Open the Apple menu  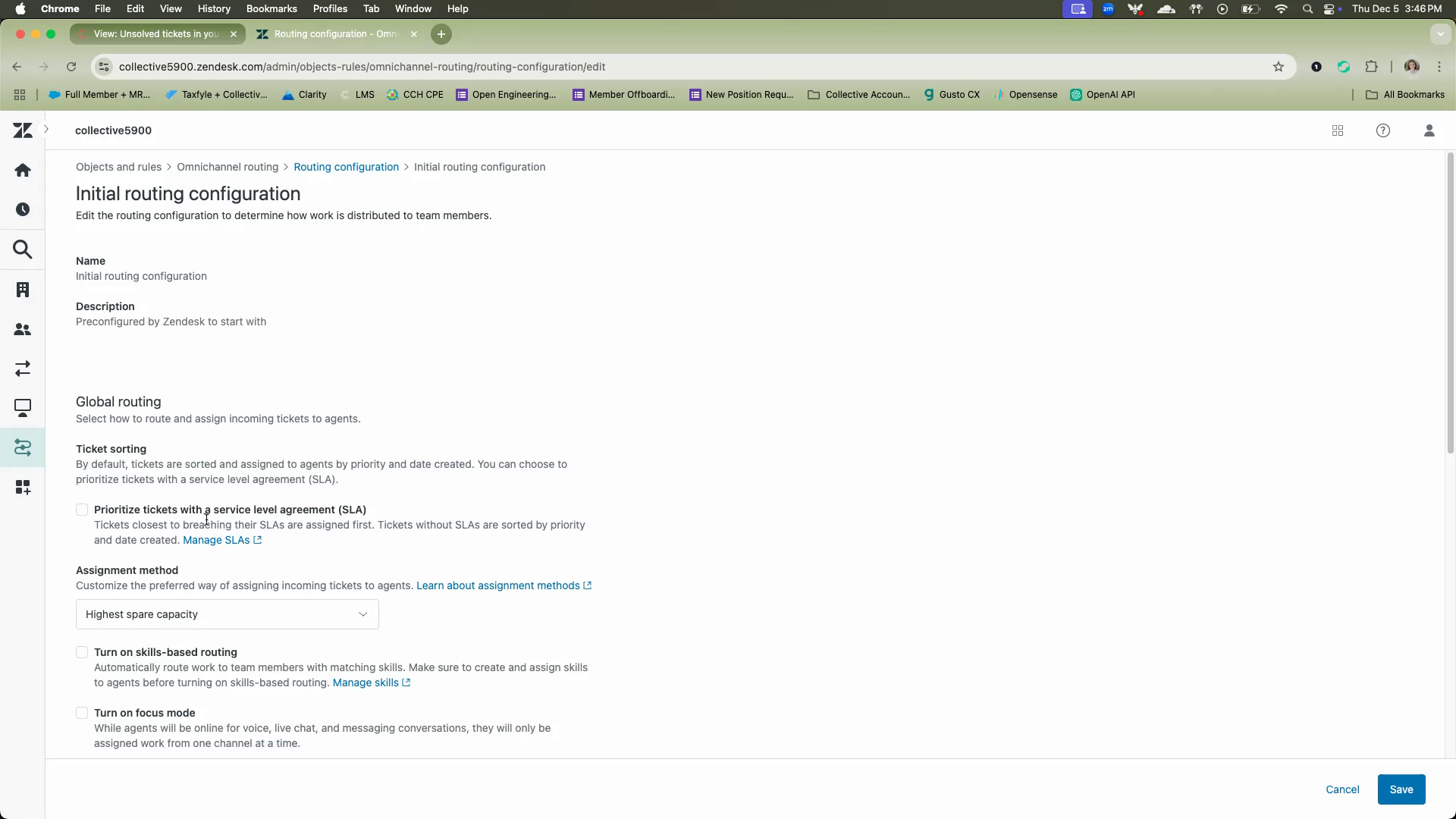click(x=20, y=9)
